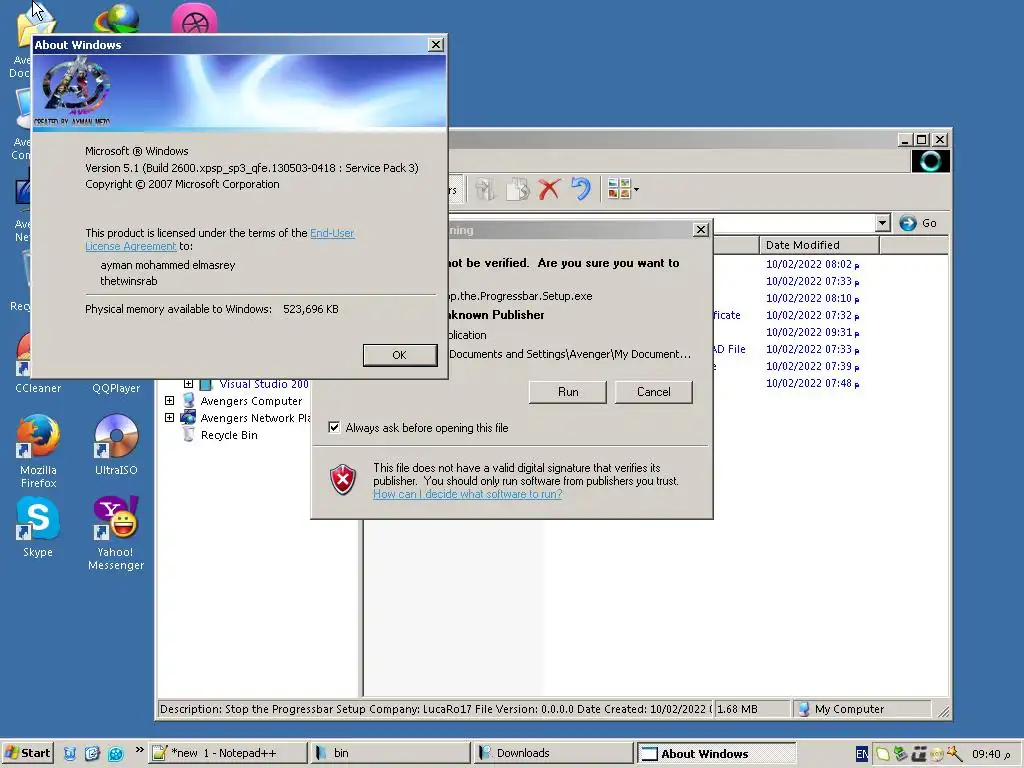The width and height of the screenshot is (1024, 768).
Task: Open the Views dropdown arrow
Action: coord(636,190)
